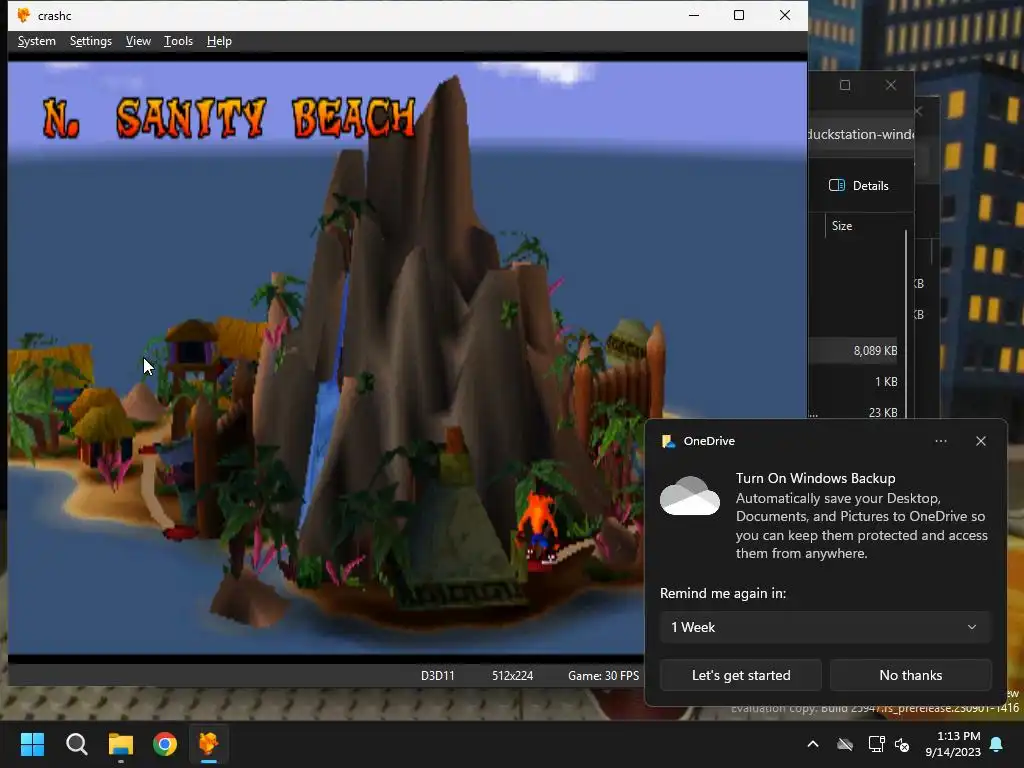The height and width of the screenshot is (768, 1024).
Task: Open the Settings menu
Action: (91, 41)
